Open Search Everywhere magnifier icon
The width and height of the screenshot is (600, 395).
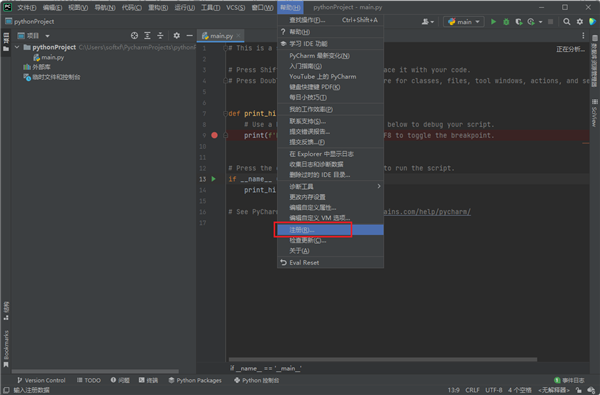[x=566, y=22]
